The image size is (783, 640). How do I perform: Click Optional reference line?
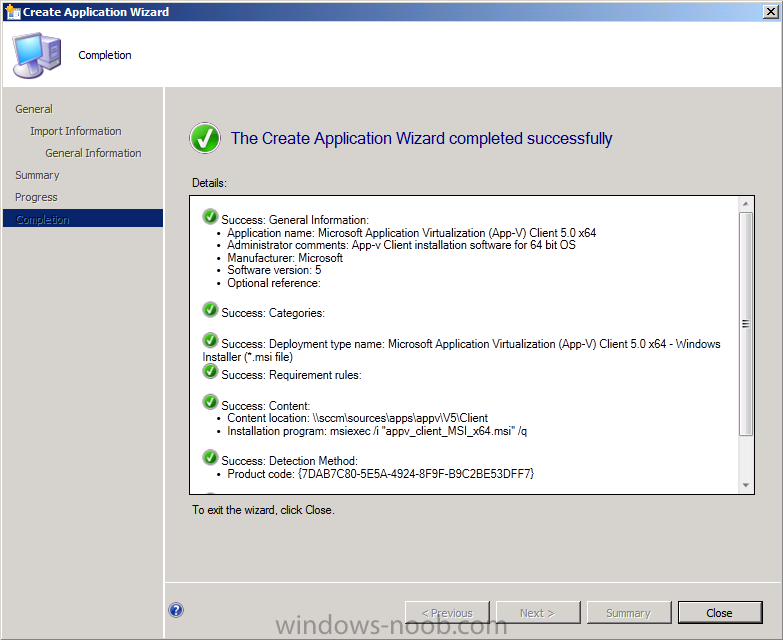pyautogui.click(x=274, y=283)
